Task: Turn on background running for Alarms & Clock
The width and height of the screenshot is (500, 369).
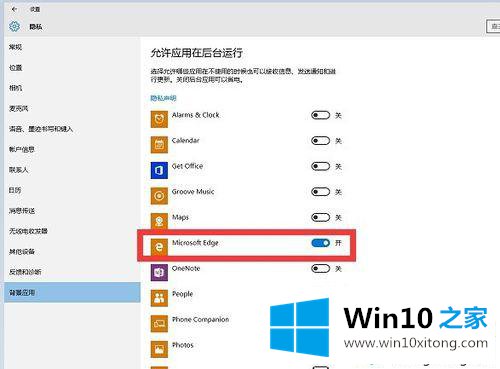Action: 320,115
